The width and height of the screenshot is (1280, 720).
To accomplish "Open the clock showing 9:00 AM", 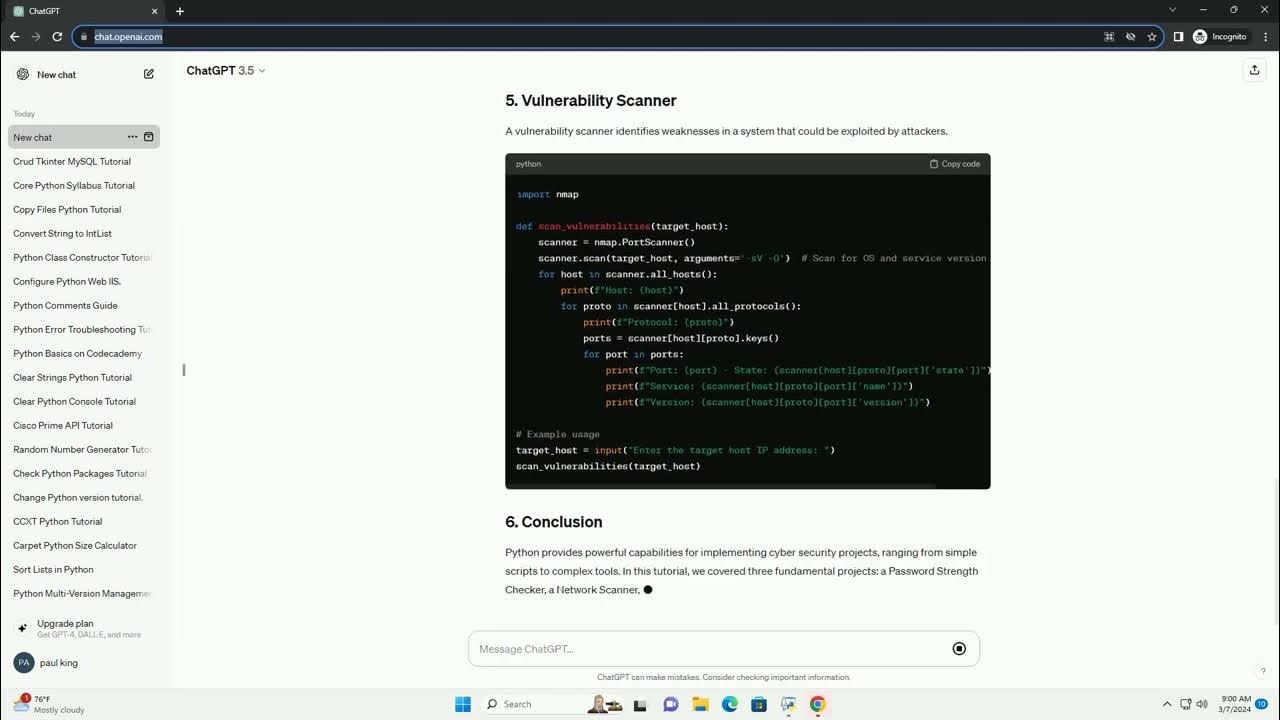I will point(1233,704).
